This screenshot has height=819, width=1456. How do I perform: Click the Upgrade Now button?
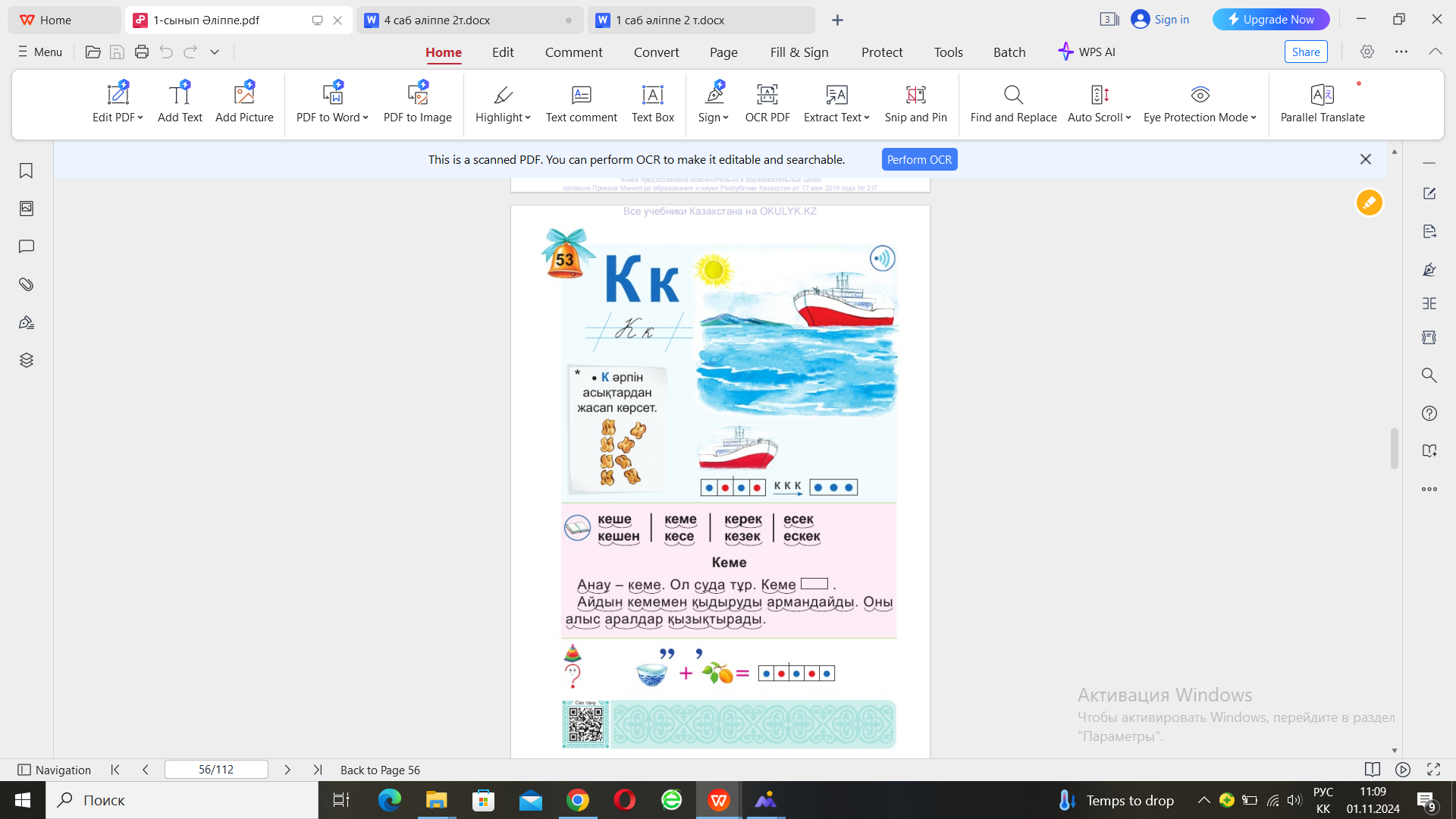[x=1270, y=20]
